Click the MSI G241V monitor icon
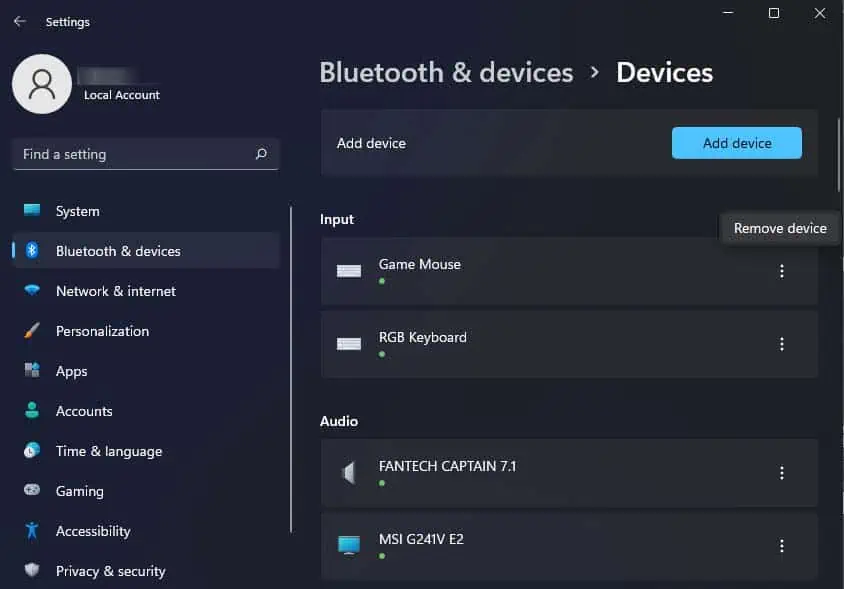This screenshot has height=589, width=844. (x=348, y=545)
